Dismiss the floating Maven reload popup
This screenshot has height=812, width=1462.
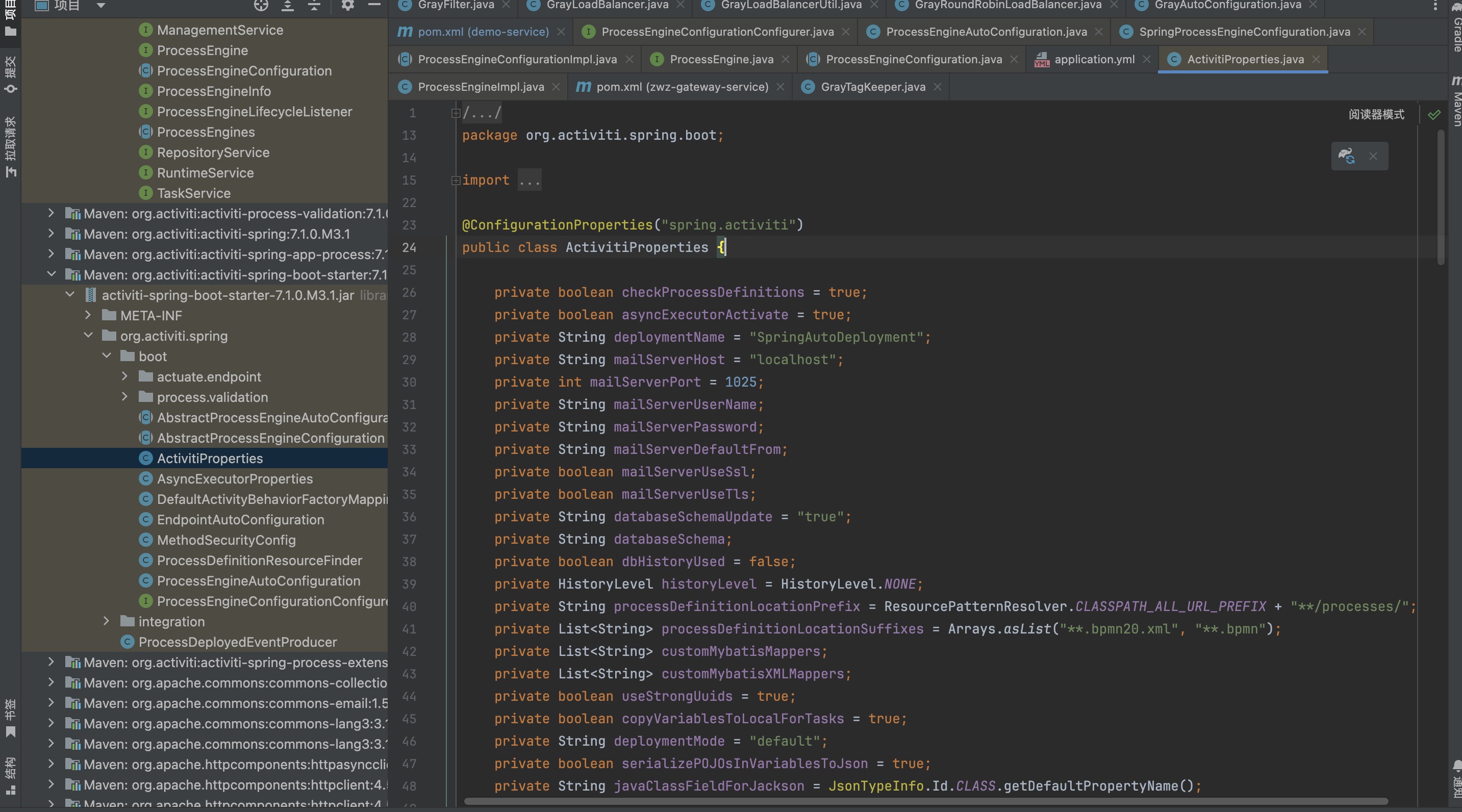1373,156
